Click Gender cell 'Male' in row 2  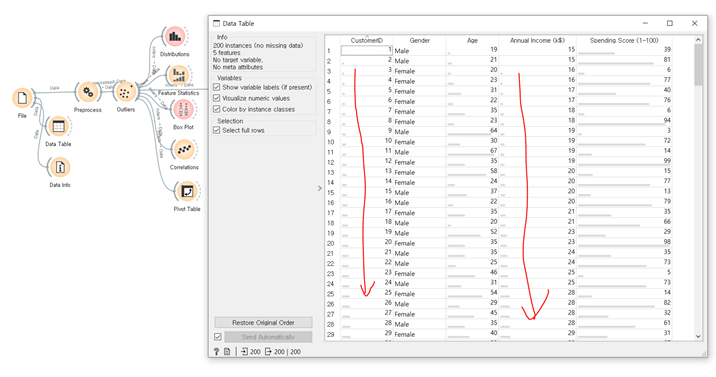pos(419,61)
